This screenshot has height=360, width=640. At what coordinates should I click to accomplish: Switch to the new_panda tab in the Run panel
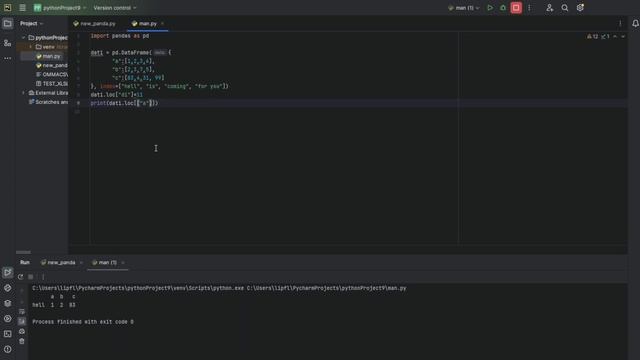click(x=58, y=262)
